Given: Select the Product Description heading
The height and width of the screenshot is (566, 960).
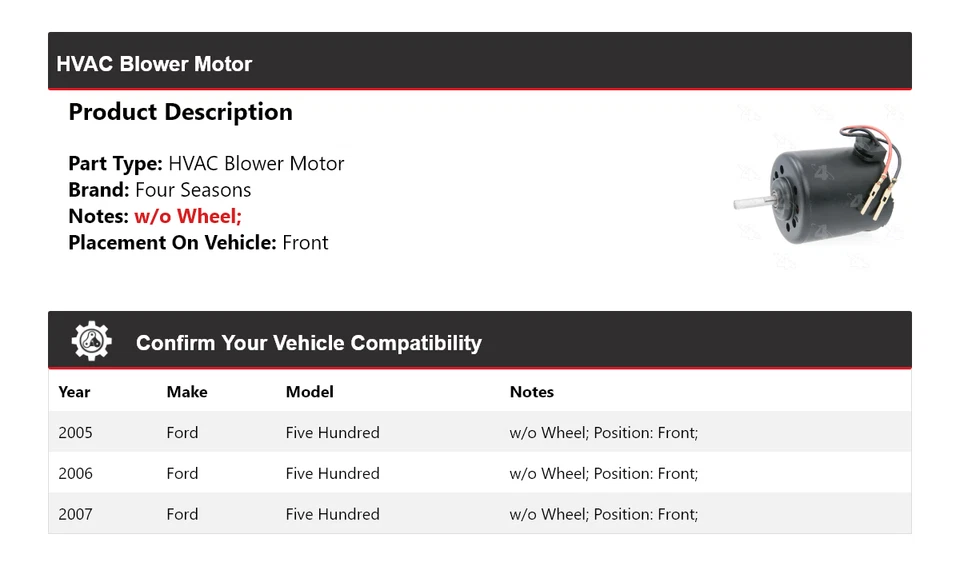Looking at the screenshot, I should tap(180, 112).
